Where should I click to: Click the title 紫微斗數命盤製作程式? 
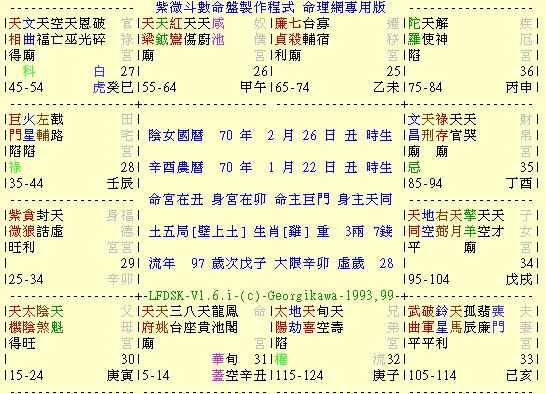(225, 7)
